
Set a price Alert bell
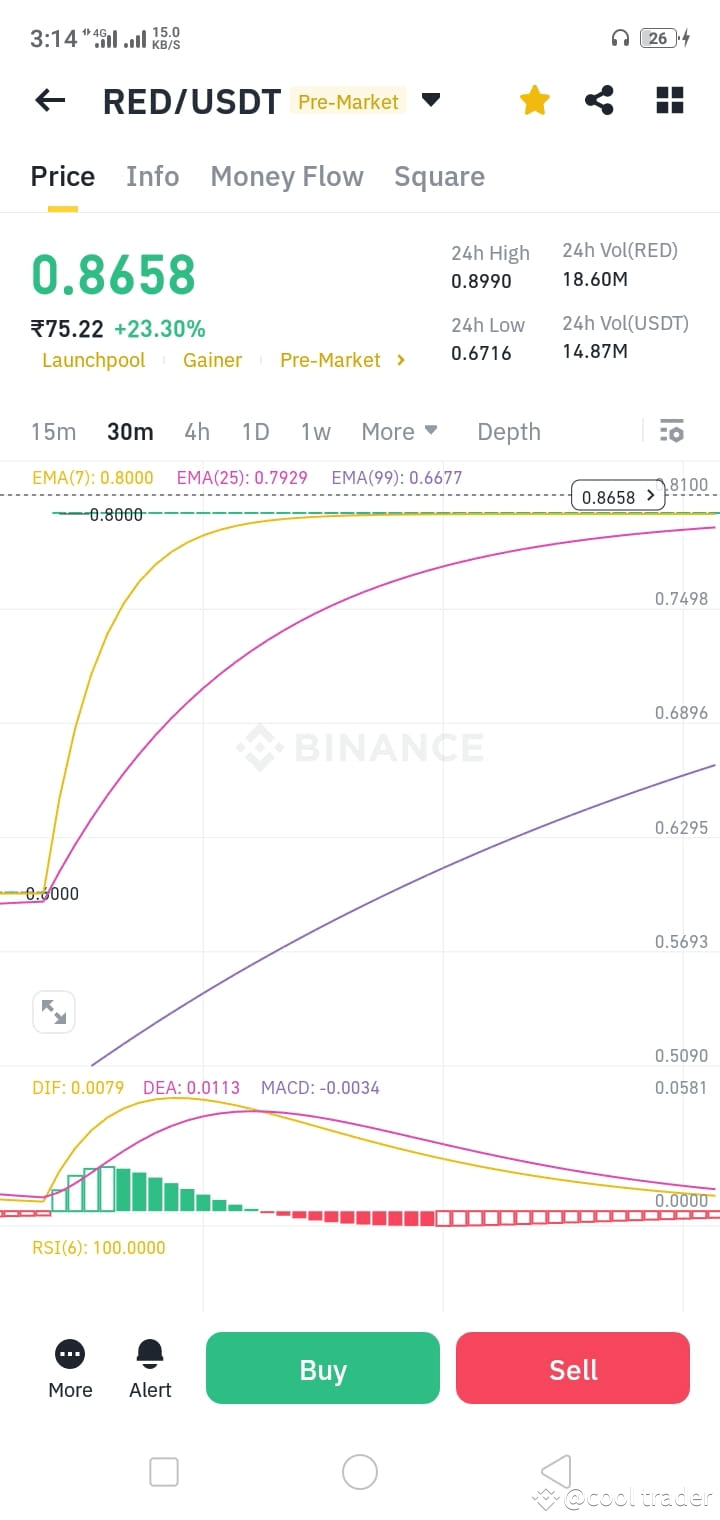[x=150, y=1369]
